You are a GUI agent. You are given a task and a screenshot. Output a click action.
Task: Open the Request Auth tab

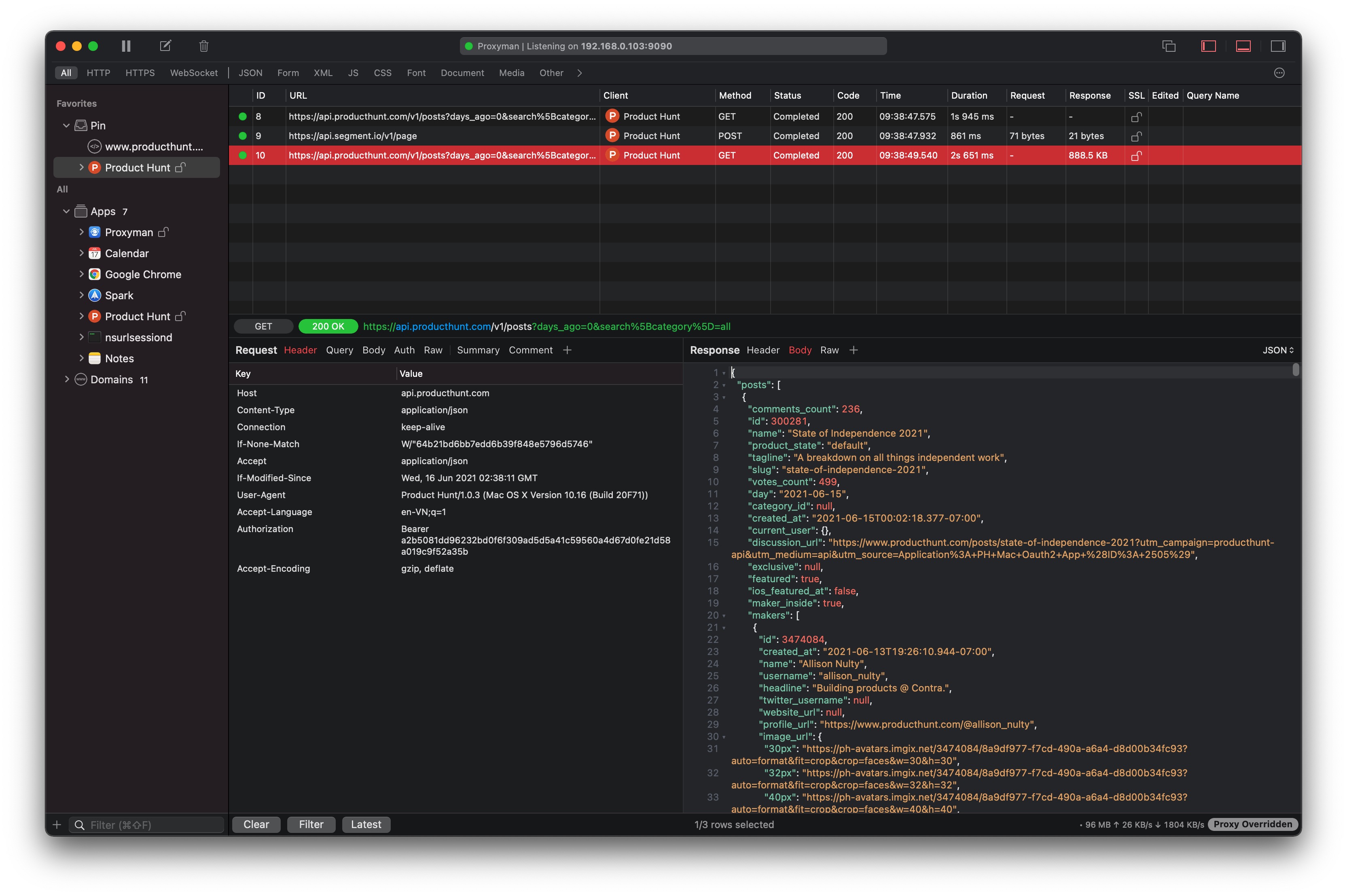pyautogui.click(x=404, y=350)
